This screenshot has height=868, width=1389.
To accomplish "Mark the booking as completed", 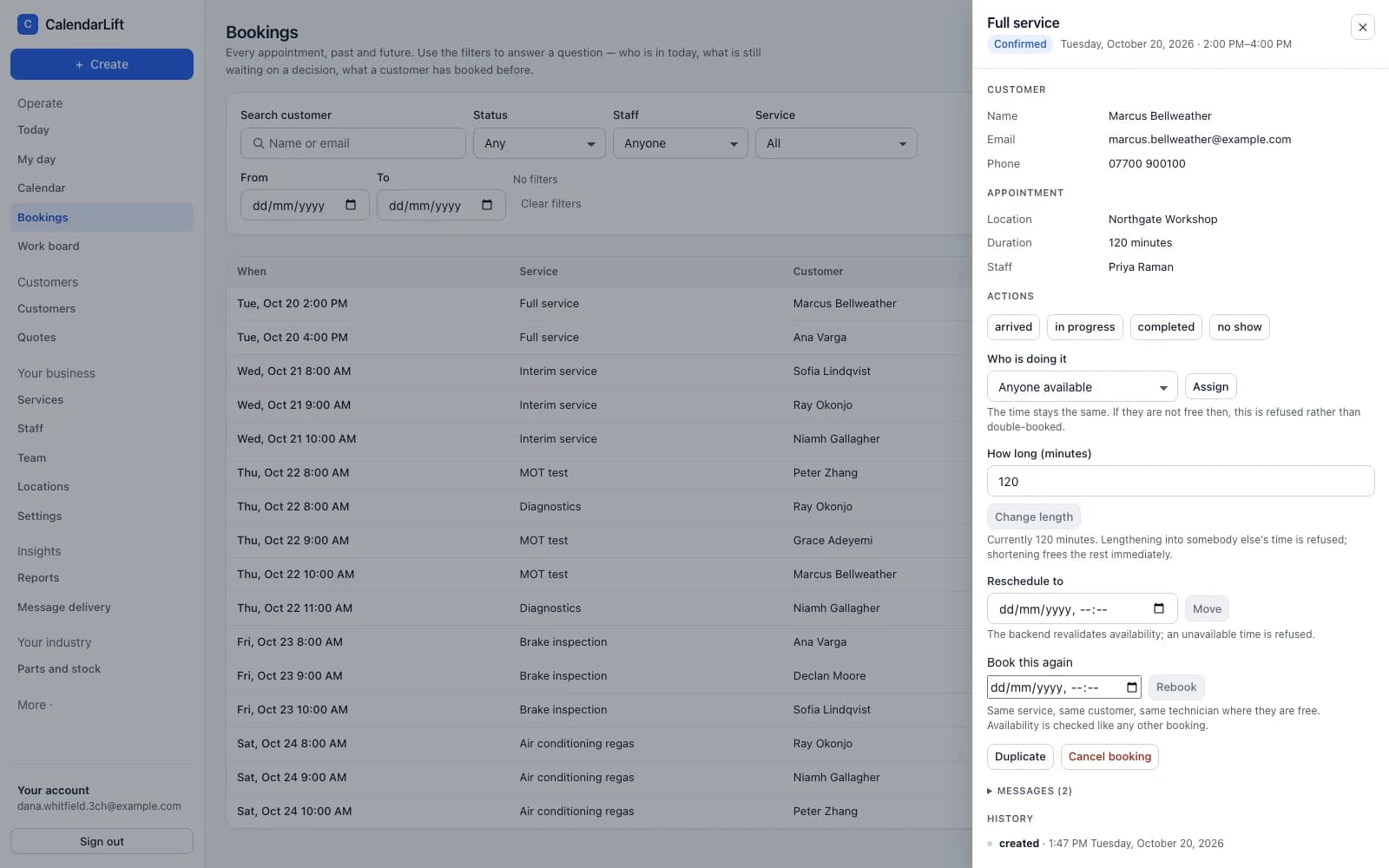I will click(1166, 327).
